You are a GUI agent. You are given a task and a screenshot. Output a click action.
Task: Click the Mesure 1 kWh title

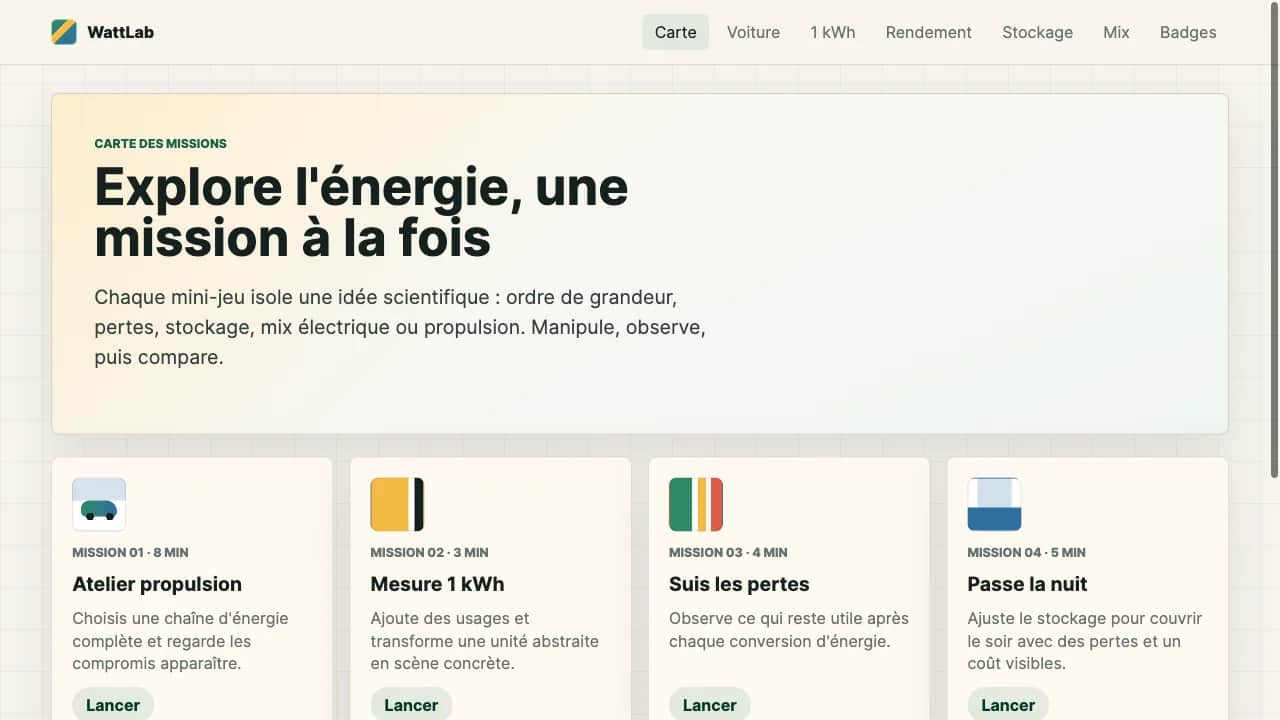[x=437, y=584]
